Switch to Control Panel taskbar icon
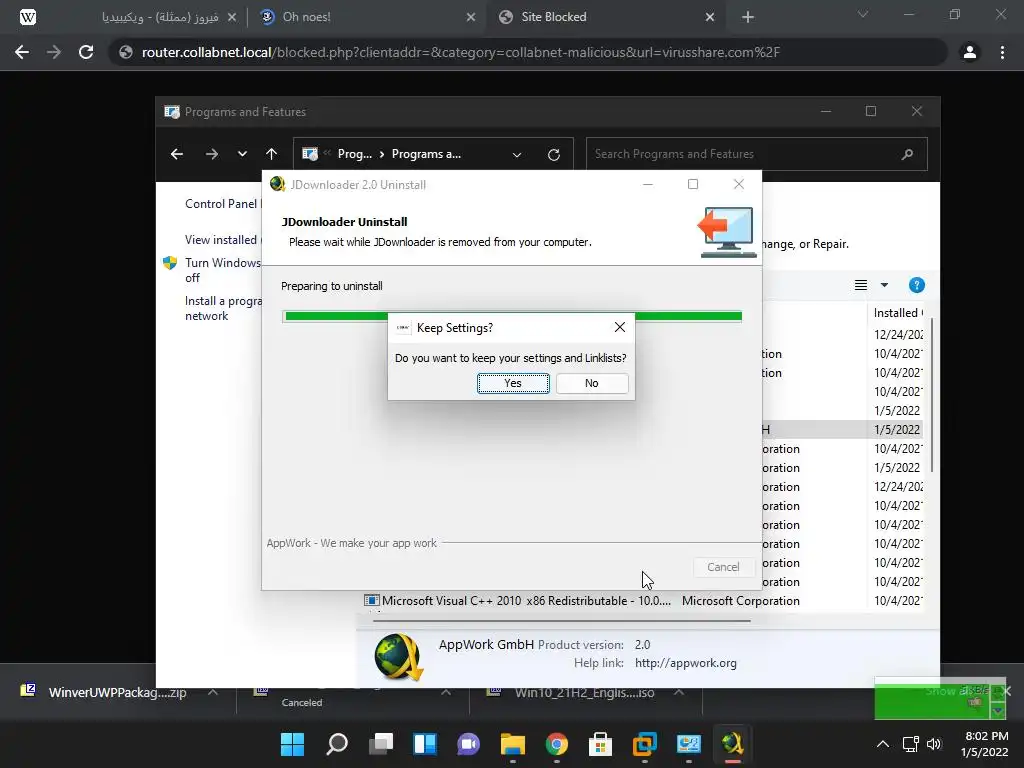Viewport: 1024px width, 768px height. click(688, 744)
